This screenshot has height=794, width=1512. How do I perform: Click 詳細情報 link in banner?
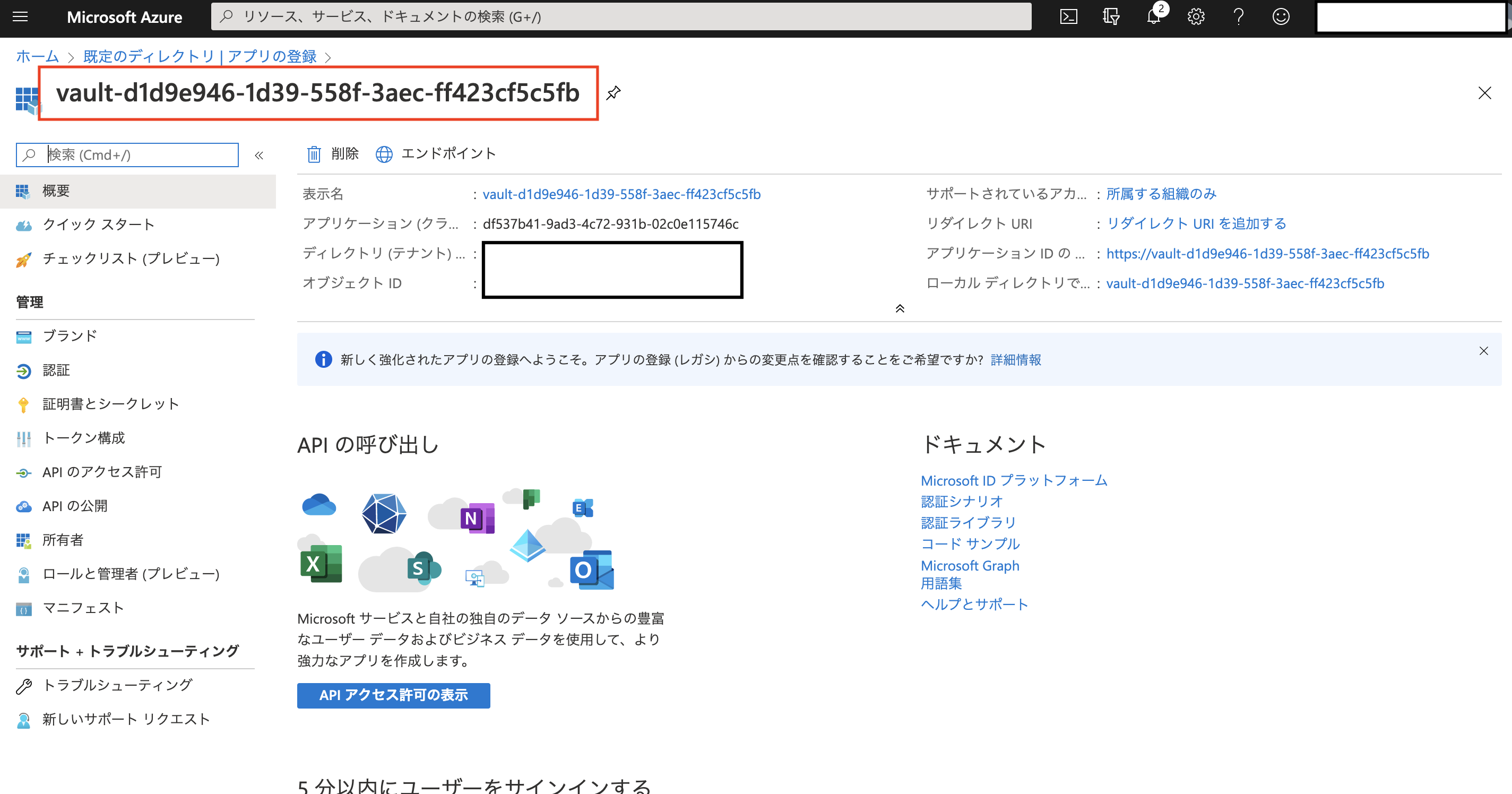tap(1016, 360)
